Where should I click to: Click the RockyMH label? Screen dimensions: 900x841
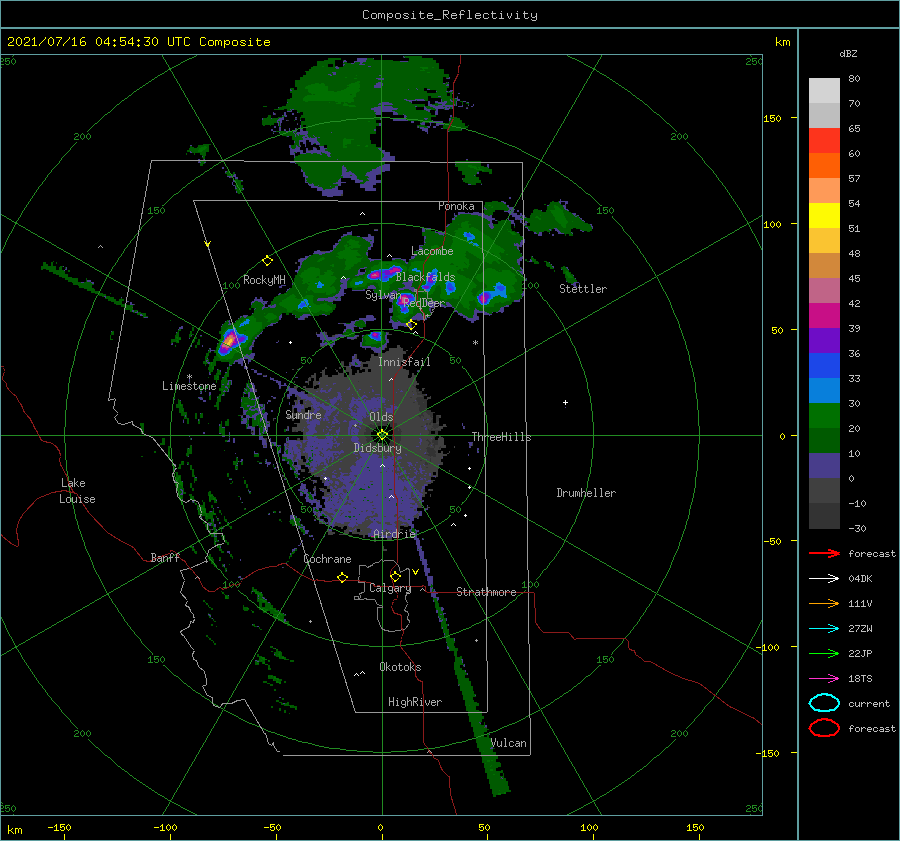tap(264, 280)
